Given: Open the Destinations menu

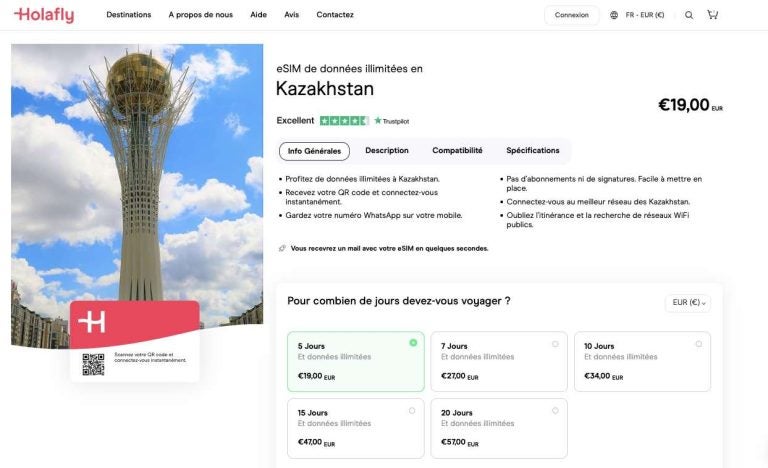Looking at the screenshot, I should (129, 15).
